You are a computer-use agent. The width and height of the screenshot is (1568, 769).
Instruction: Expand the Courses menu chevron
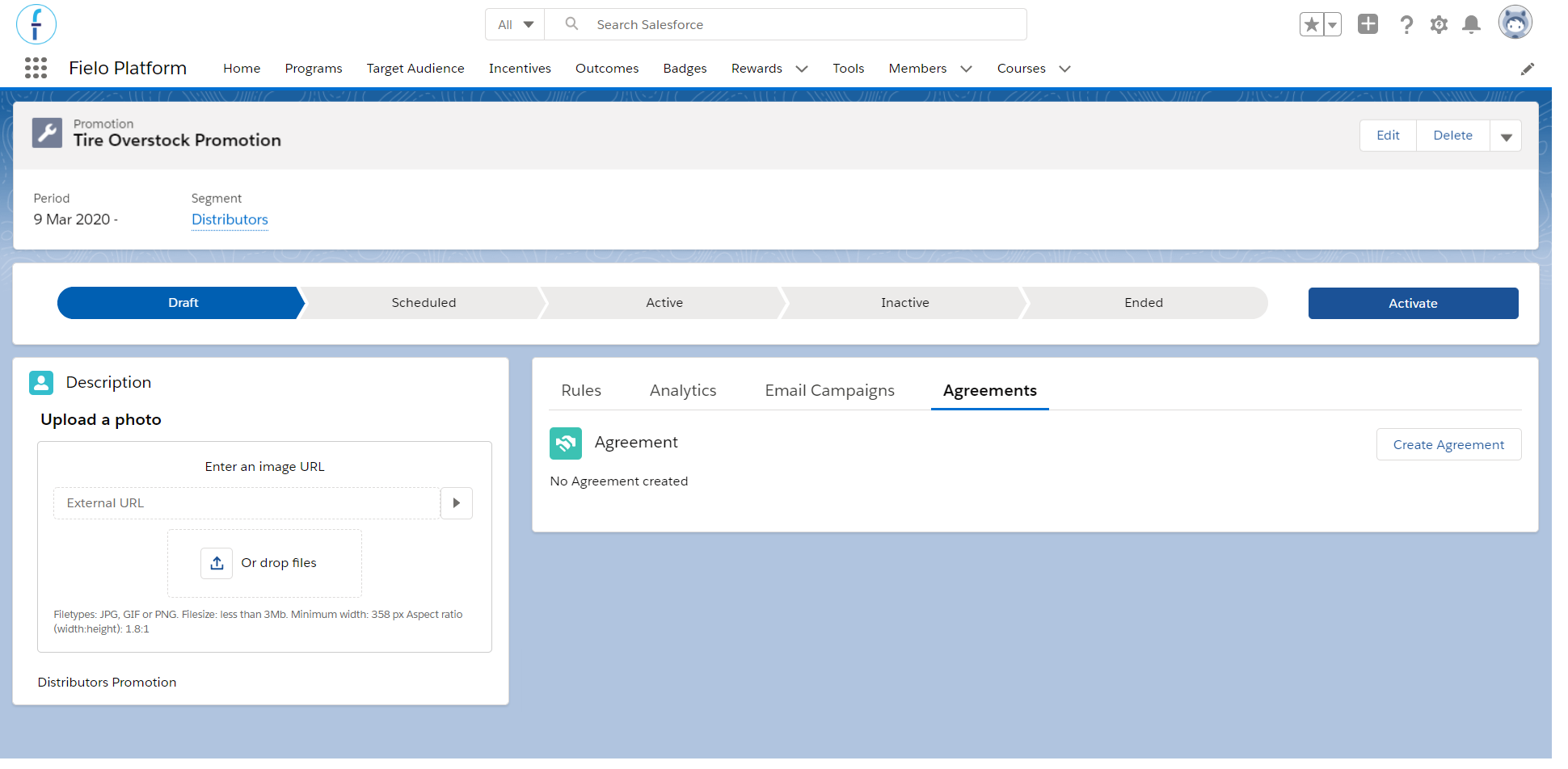point(1064,69)
